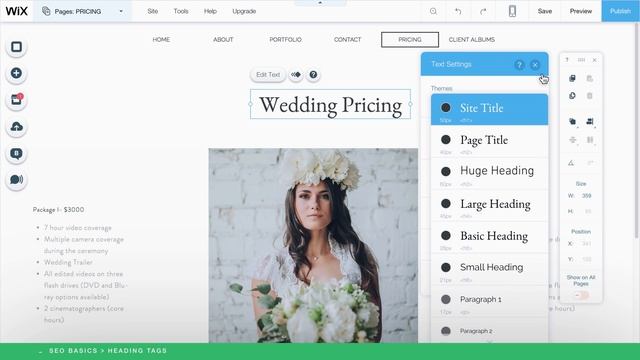Select the Site Title theme
Screen dimensions: 640x360
click(x=489, y=109)
